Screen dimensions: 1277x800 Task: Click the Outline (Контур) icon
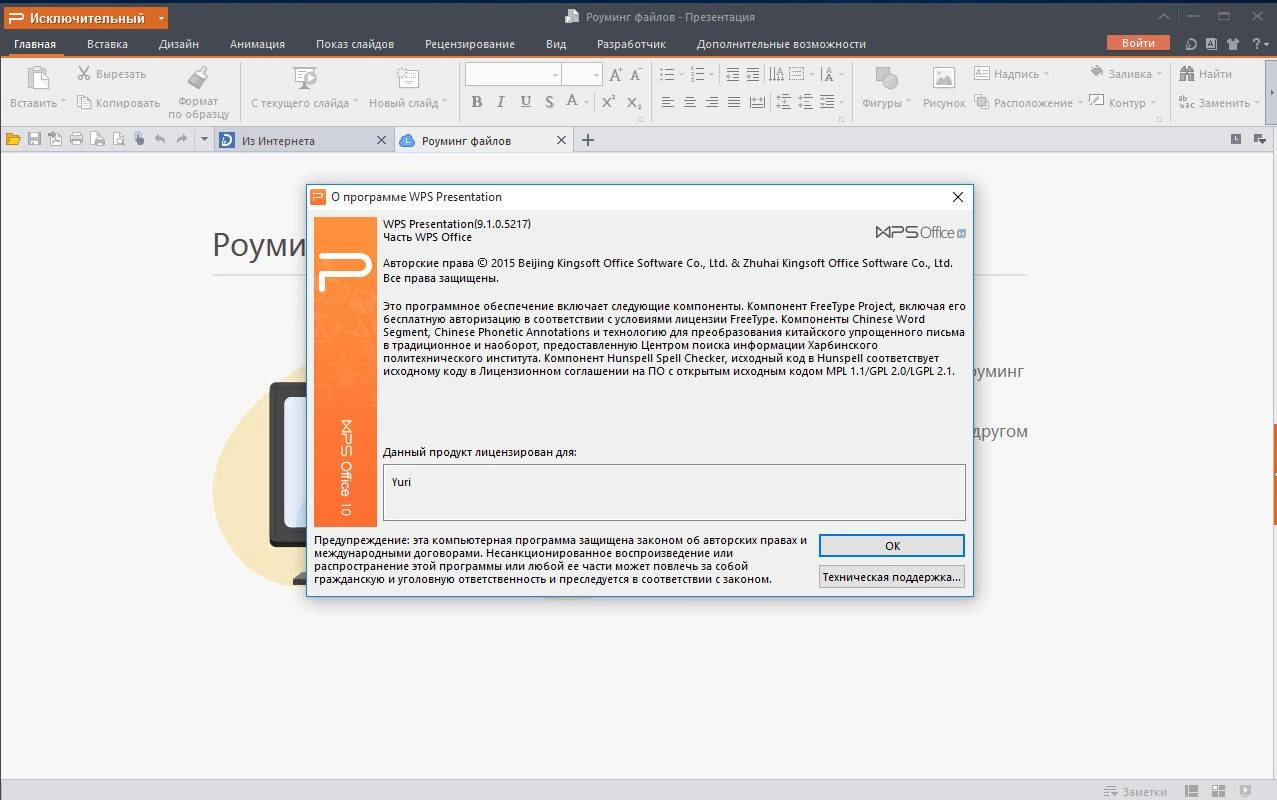coord(1097,102)
